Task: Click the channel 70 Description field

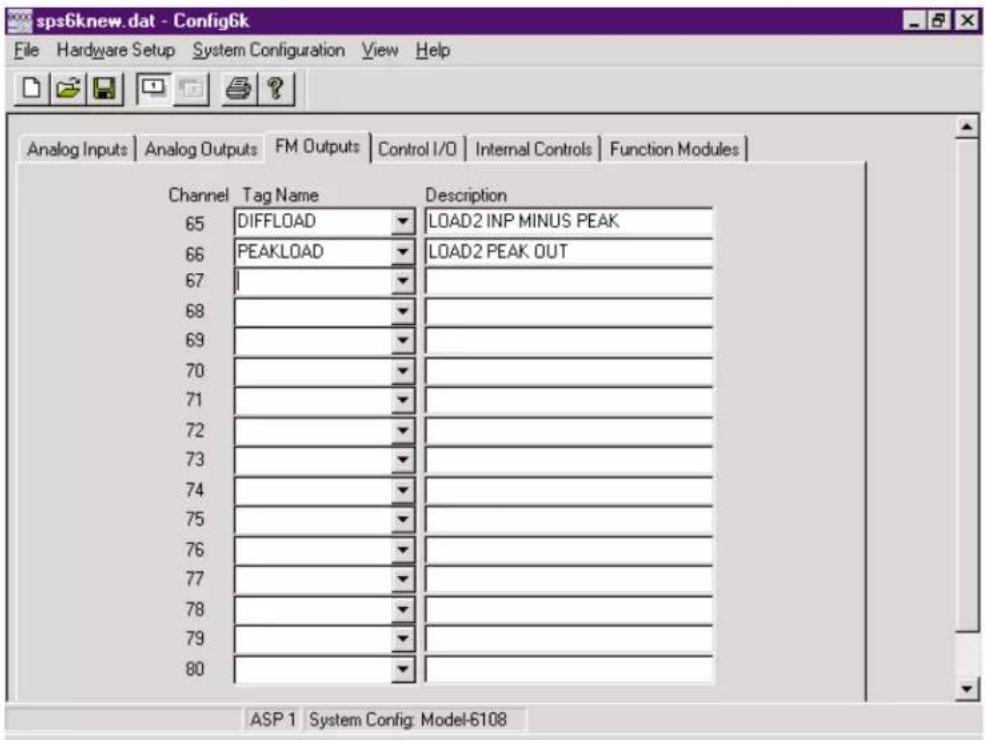Action: [x=569, y=371]
